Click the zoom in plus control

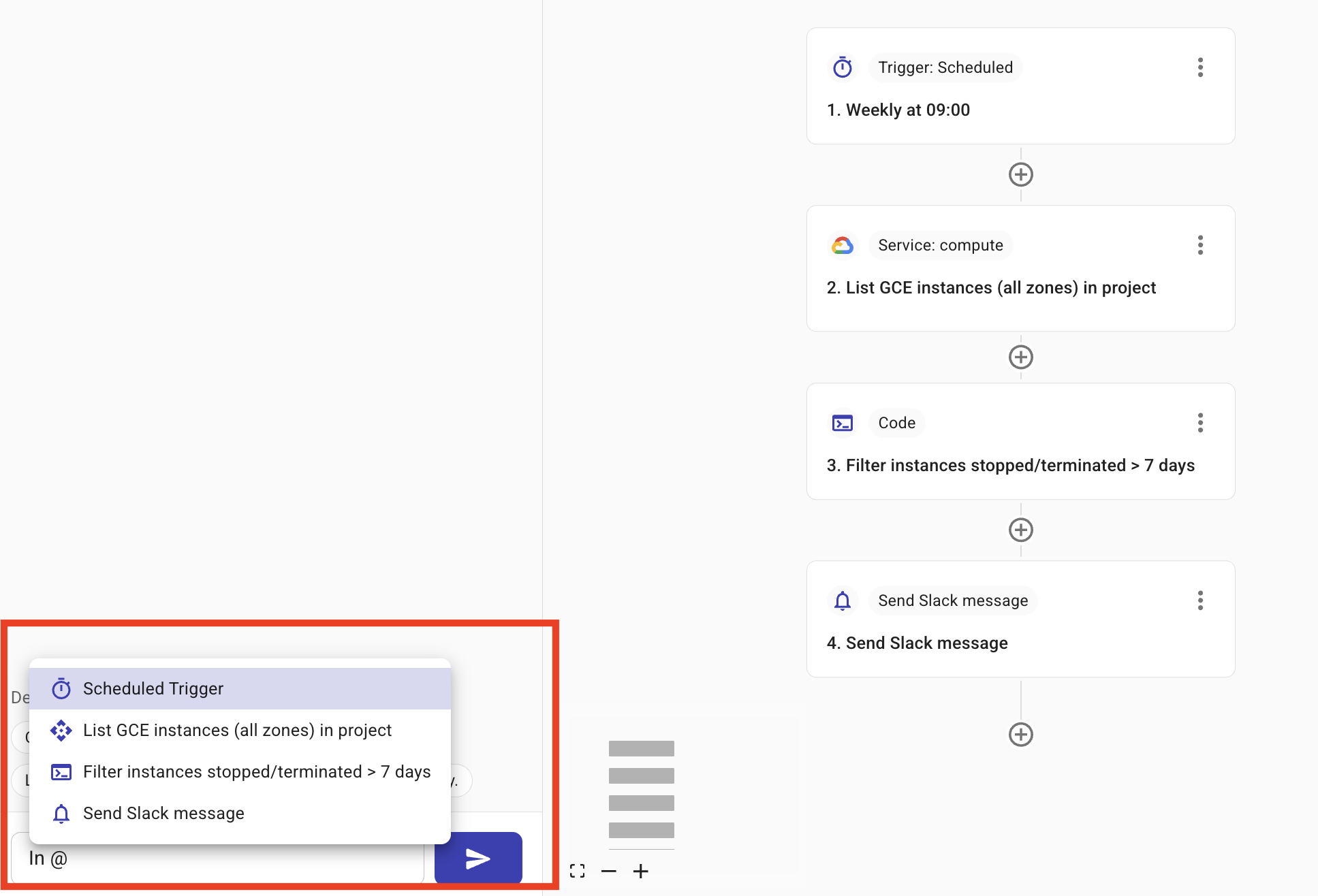click(x=641, y=871)
